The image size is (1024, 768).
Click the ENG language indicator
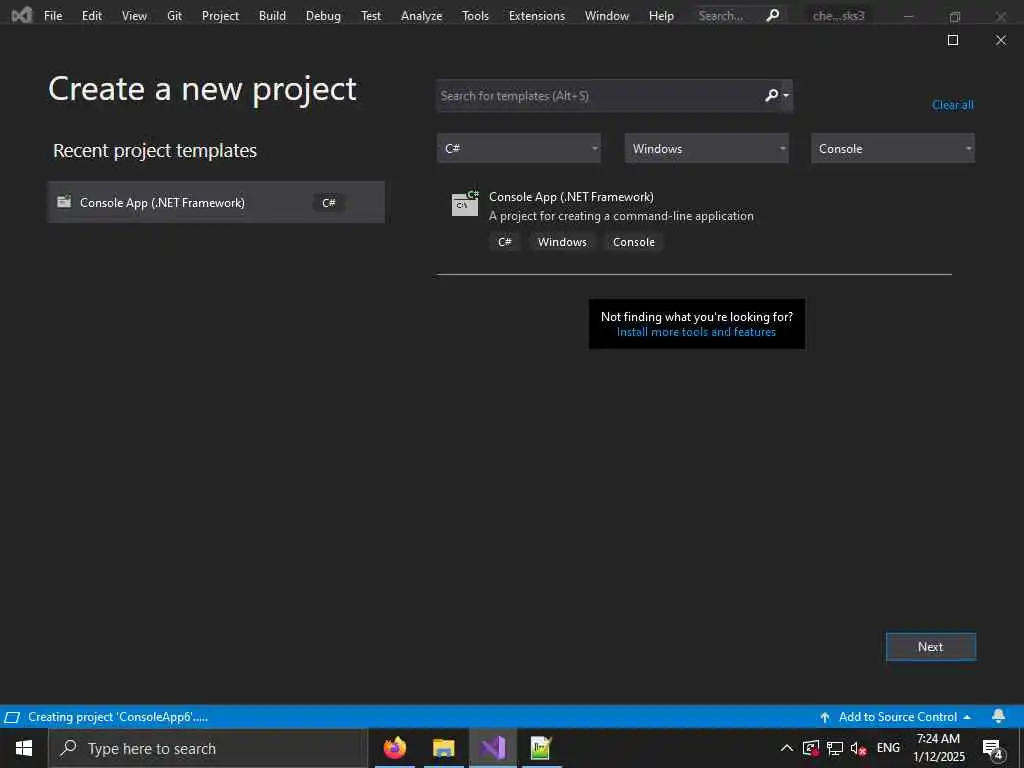point(888,748)
